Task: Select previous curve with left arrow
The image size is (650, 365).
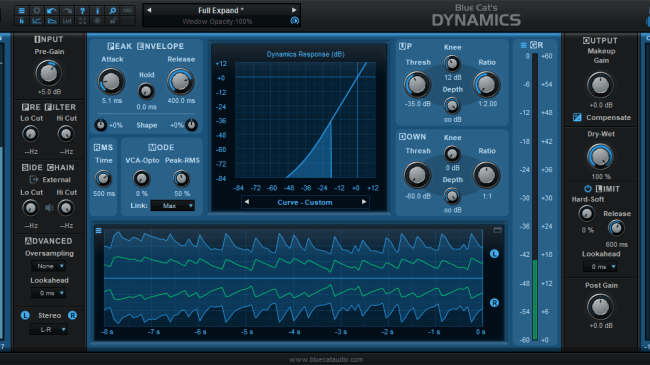Action: [247, 202]
